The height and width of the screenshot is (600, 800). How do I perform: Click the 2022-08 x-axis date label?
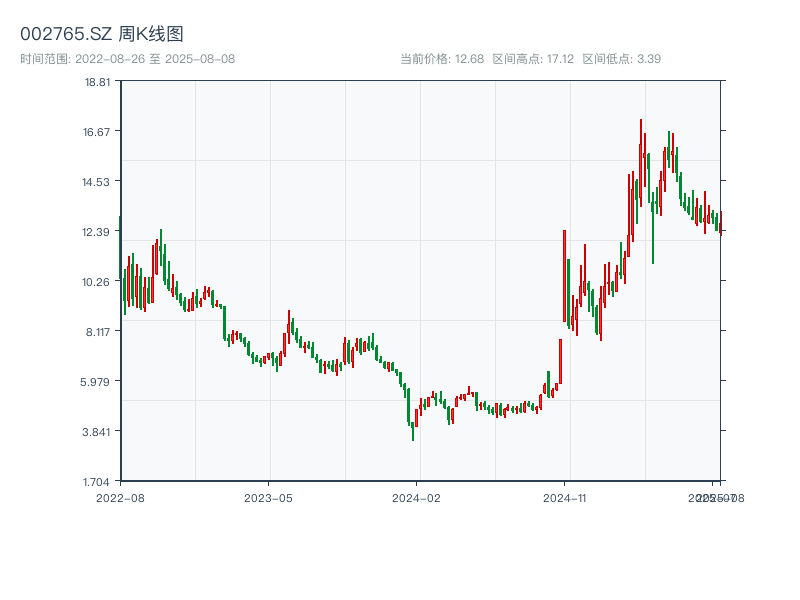[x=120, y=497]
